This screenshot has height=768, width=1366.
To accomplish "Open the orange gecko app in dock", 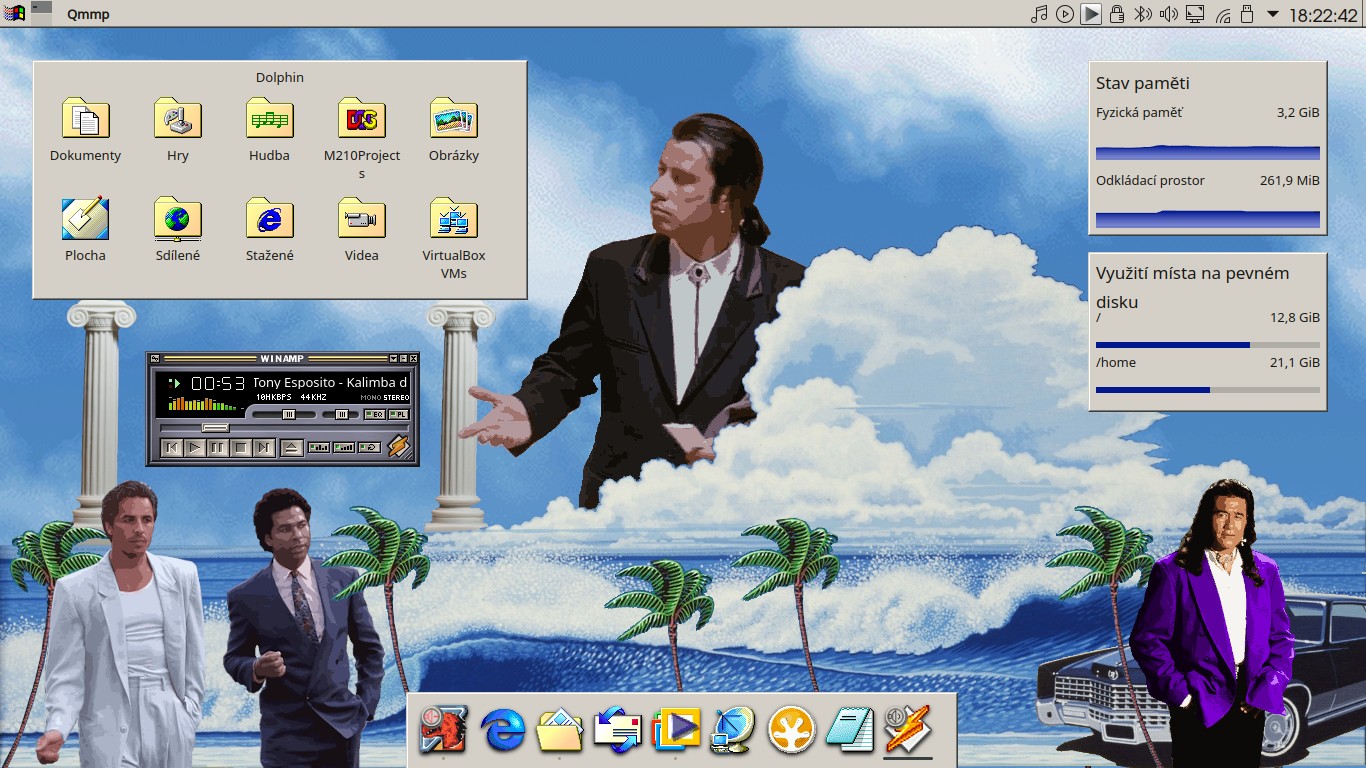I will (792, 729).
